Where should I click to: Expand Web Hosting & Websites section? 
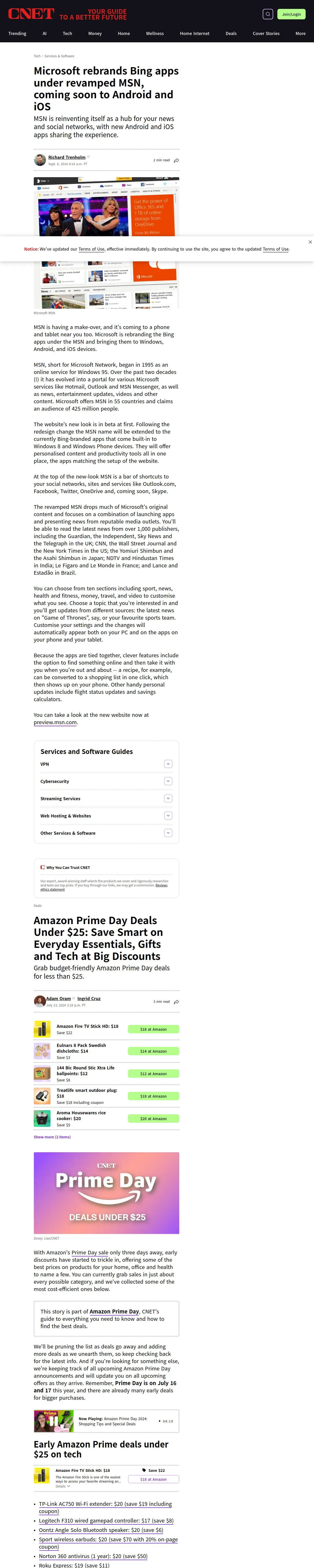click(x=168, y=816)
